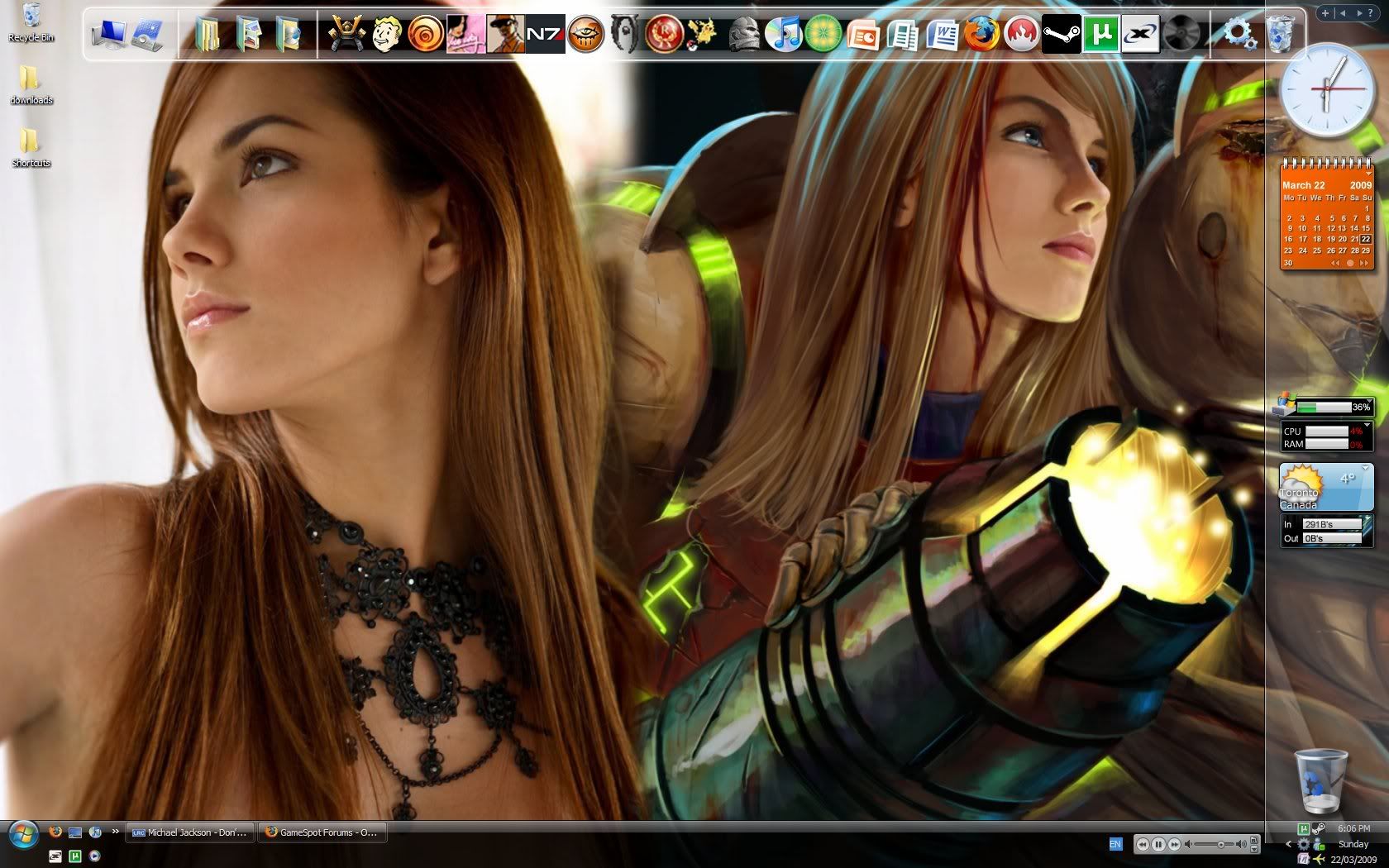The width and height of the screenshot is (1389, 868).
Task: Open the Computer icon in the dock
Action: point(108,34)
